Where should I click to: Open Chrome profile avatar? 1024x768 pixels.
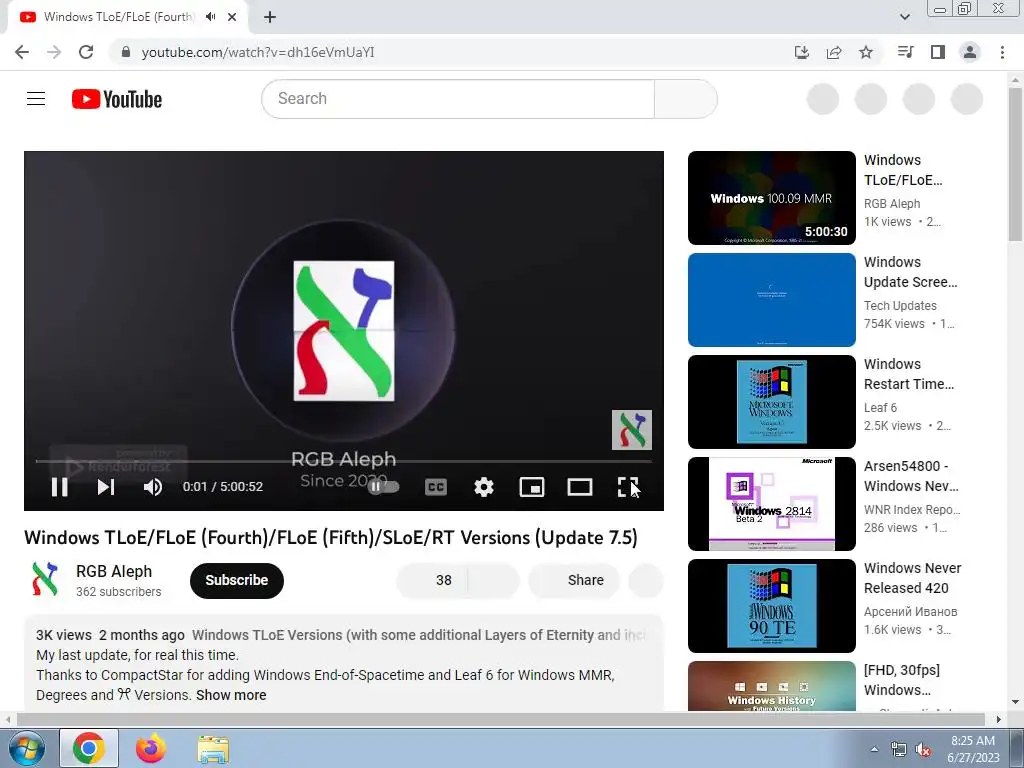coord(970,52)
